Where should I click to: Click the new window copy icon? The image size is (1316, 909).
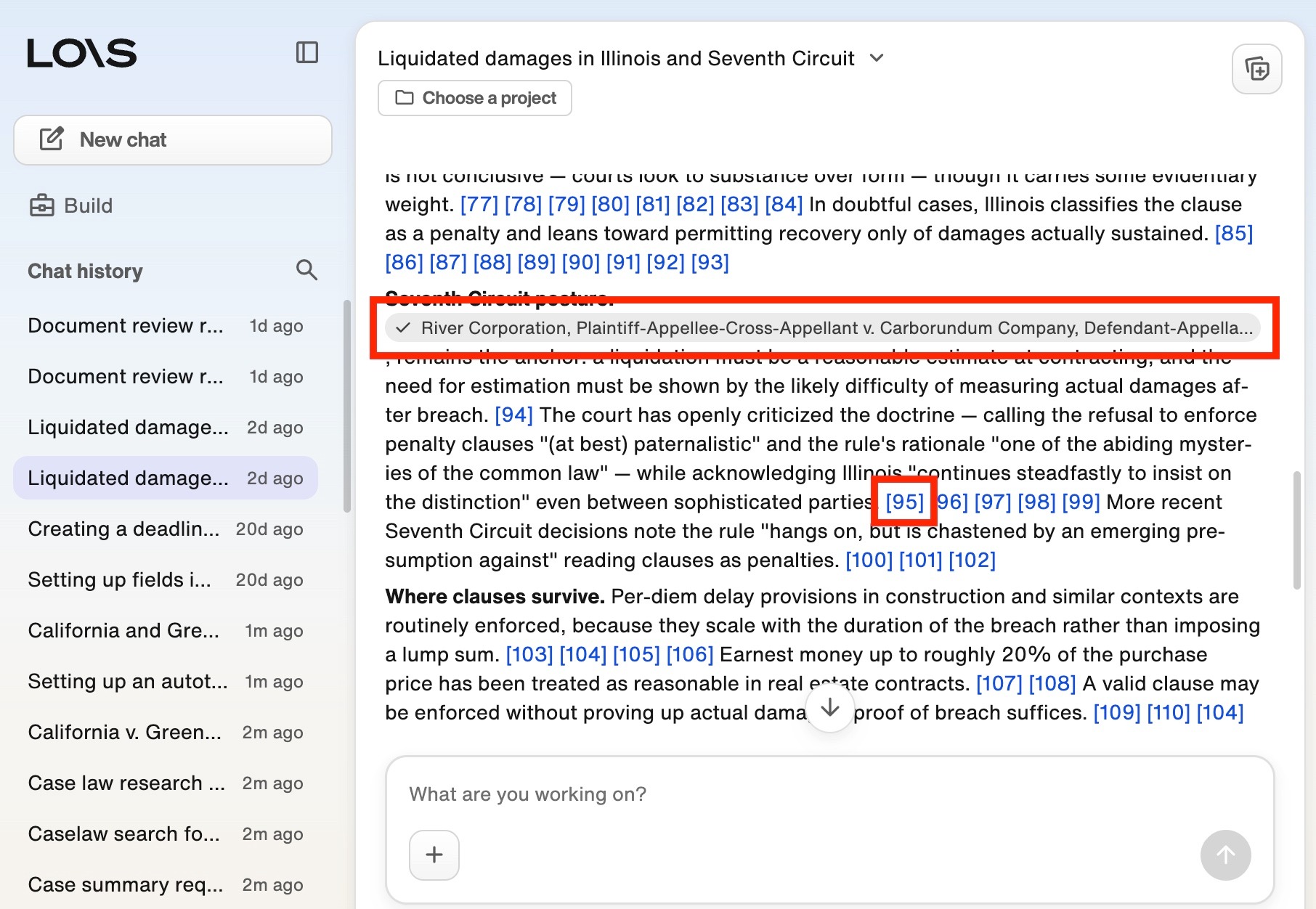[1257, 69]
